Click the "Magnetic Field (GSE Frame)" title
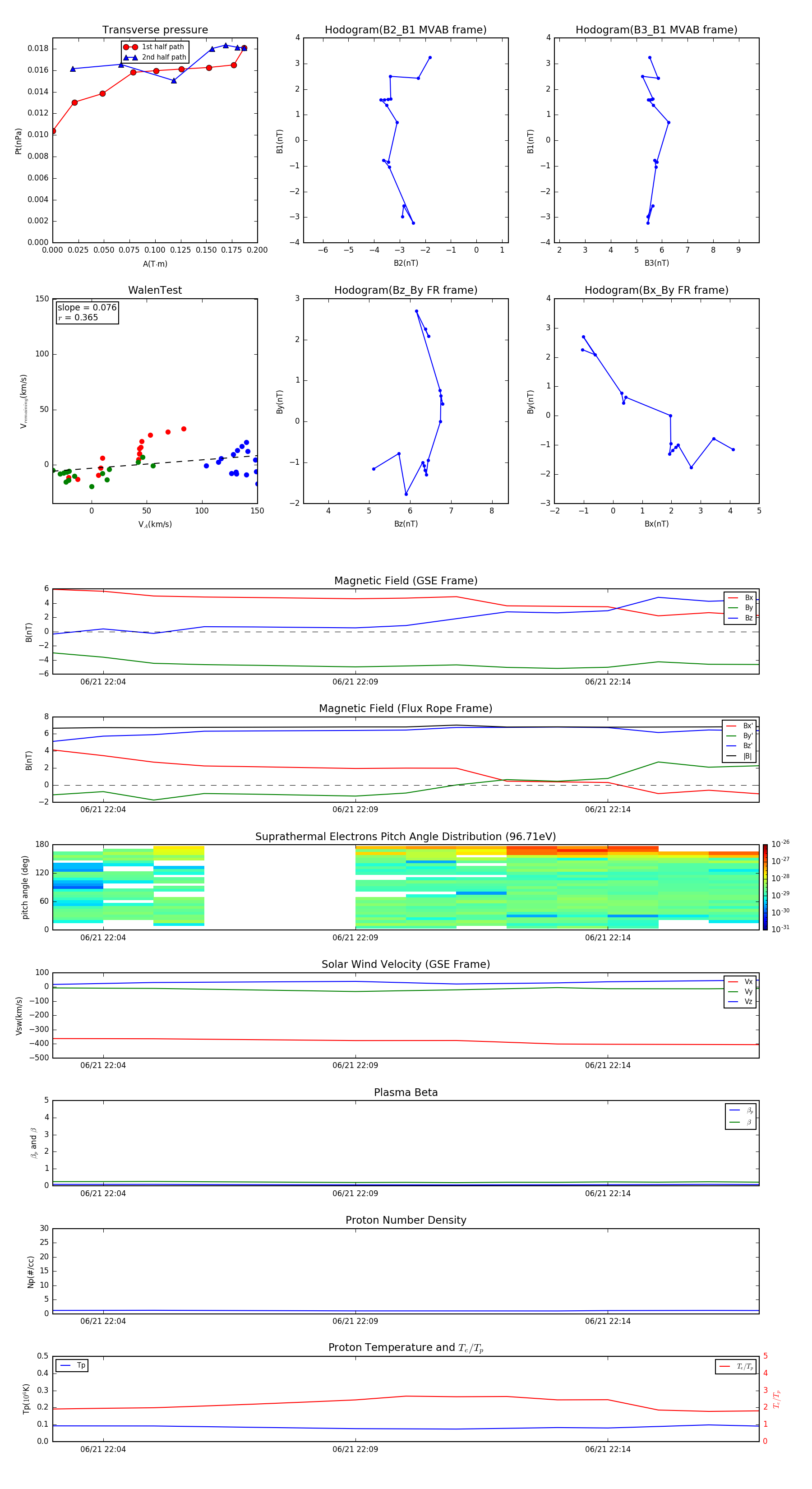The width and height of the screenshot is (812, 1489). coord(406,580)
